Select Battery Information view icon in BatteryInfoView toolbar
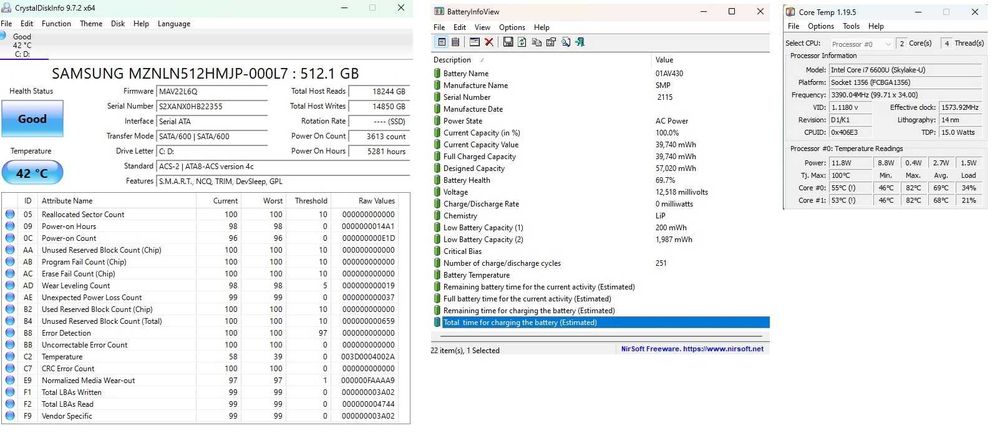Image resolution: width=1000 pixels, height=433 pixels. pyautogui.click(x=441, y=42)
